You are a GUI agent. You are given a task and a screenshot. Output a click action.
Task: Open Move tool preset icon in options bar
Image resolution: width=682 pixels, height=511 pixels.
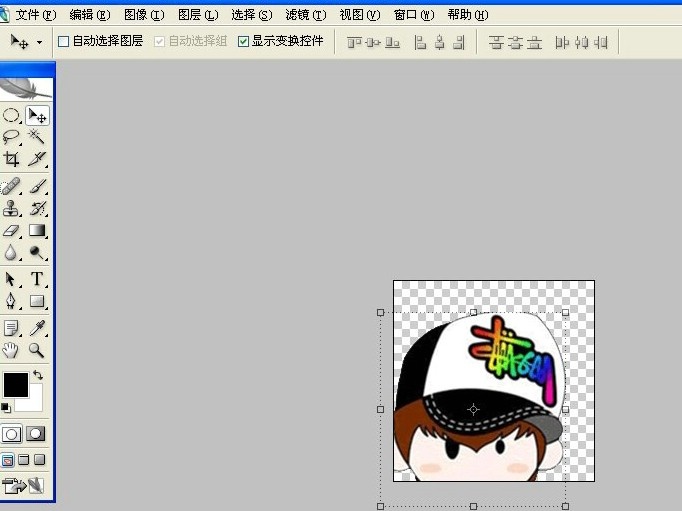pos(20,42)
